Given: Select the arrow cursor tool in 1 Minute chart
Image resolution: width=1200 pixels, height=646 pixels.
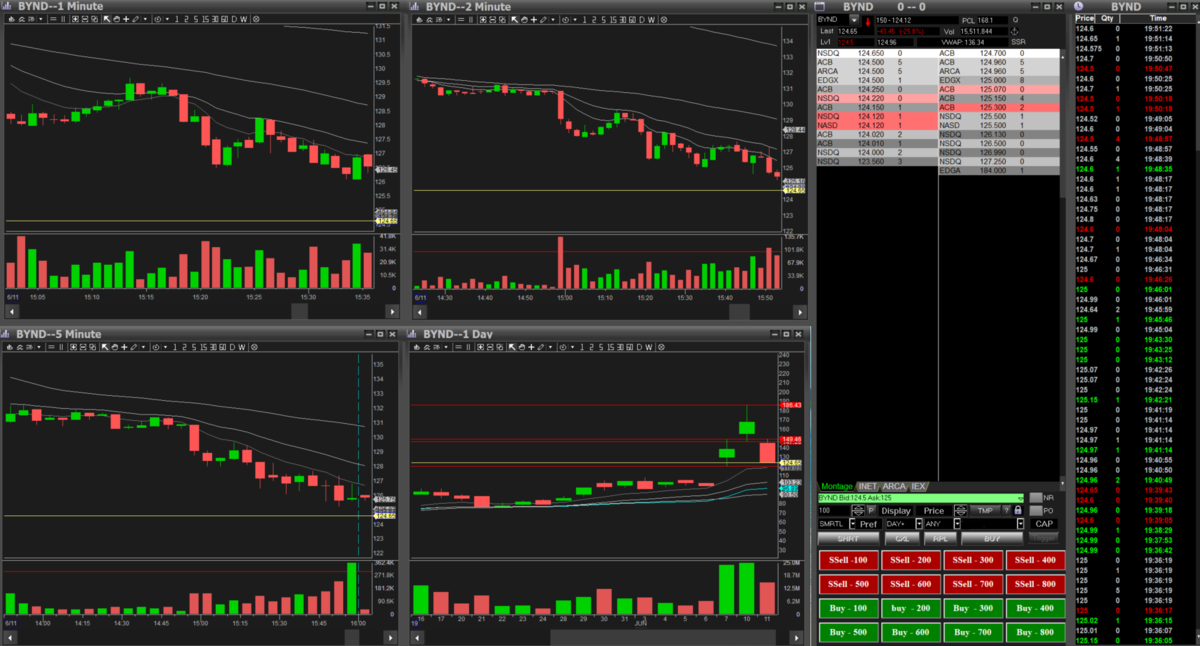Looking at the screenshot, I should [x=107, y=19].
